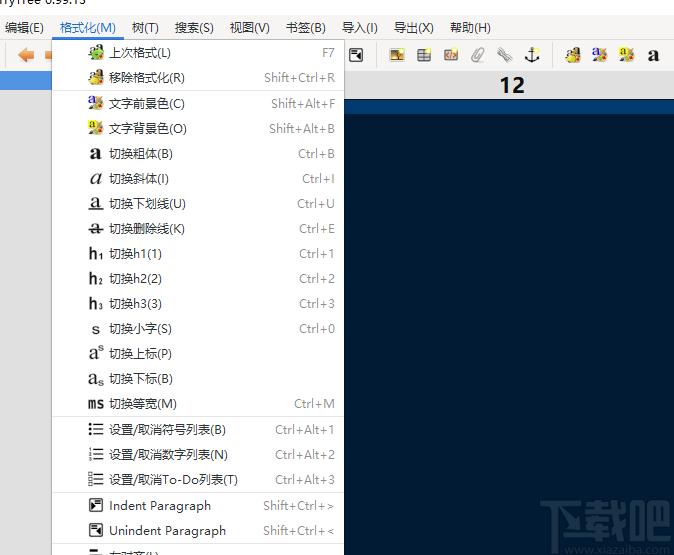
Task: Open the 编辑(E) menu
Action: click(24, 28)
